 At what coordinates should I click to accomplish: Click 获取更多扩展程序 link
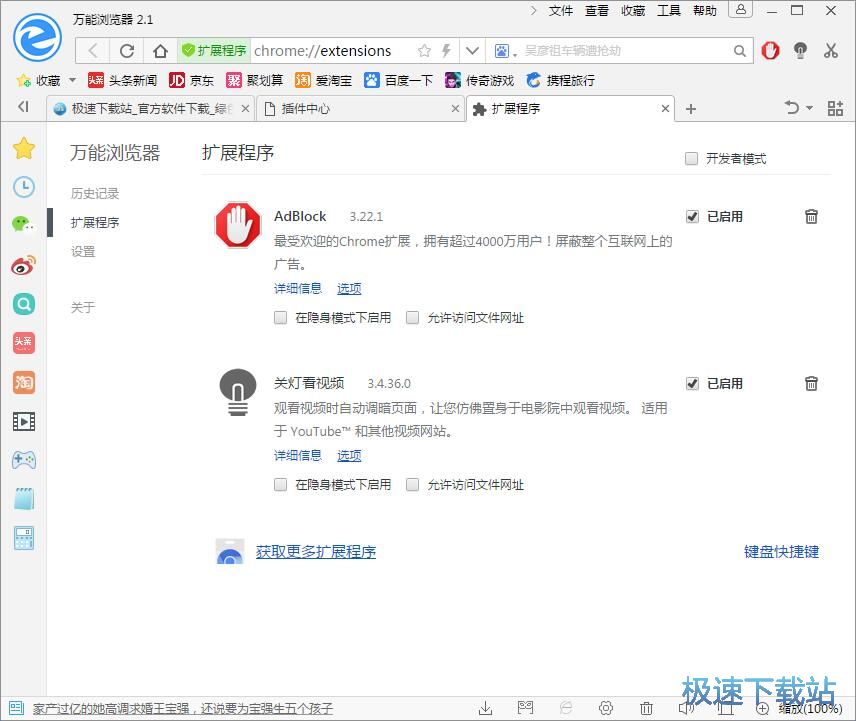click(x=316, y=552)
